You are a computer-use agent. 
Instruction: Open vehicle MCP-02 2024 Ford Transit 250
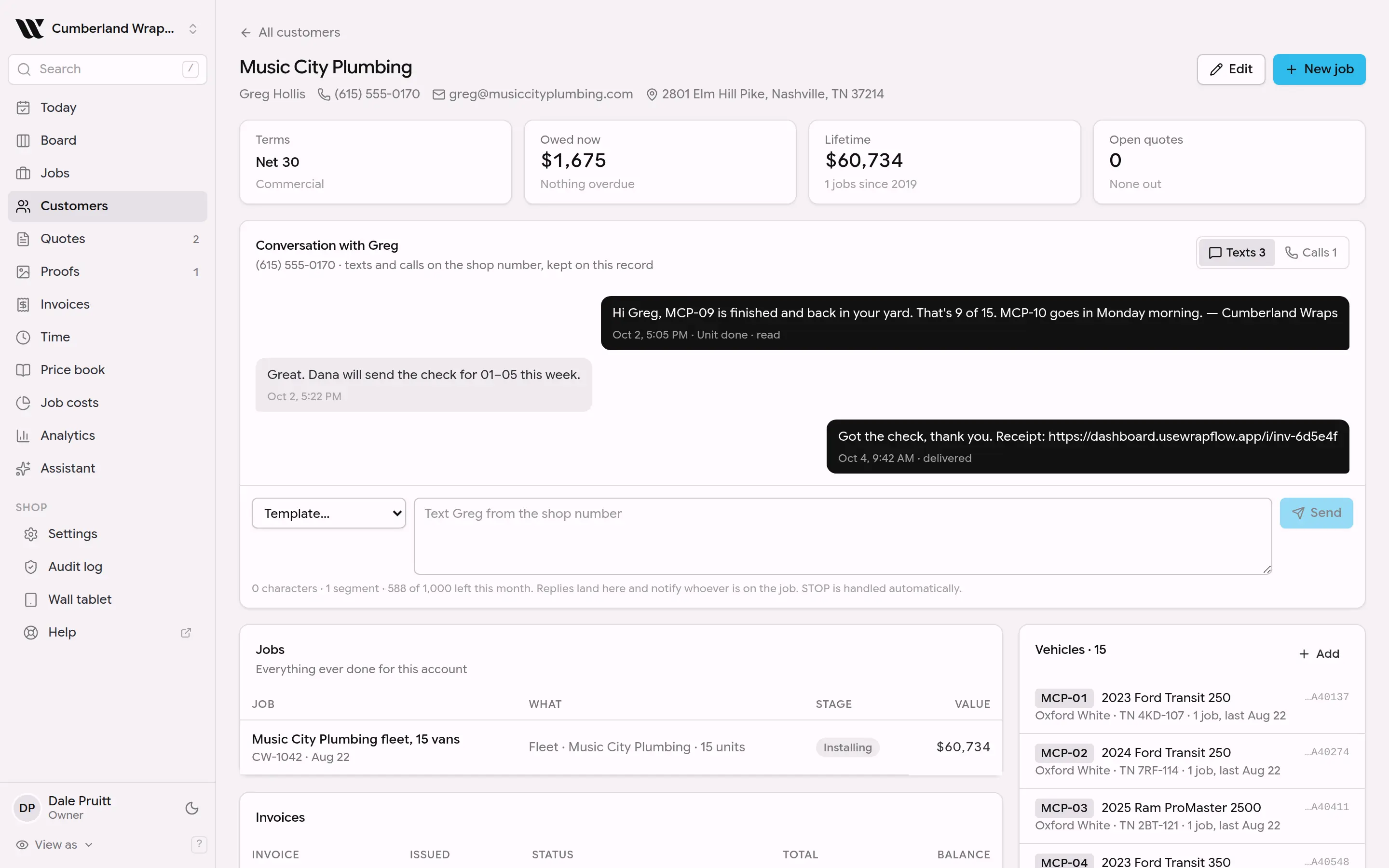(1192, 761)
